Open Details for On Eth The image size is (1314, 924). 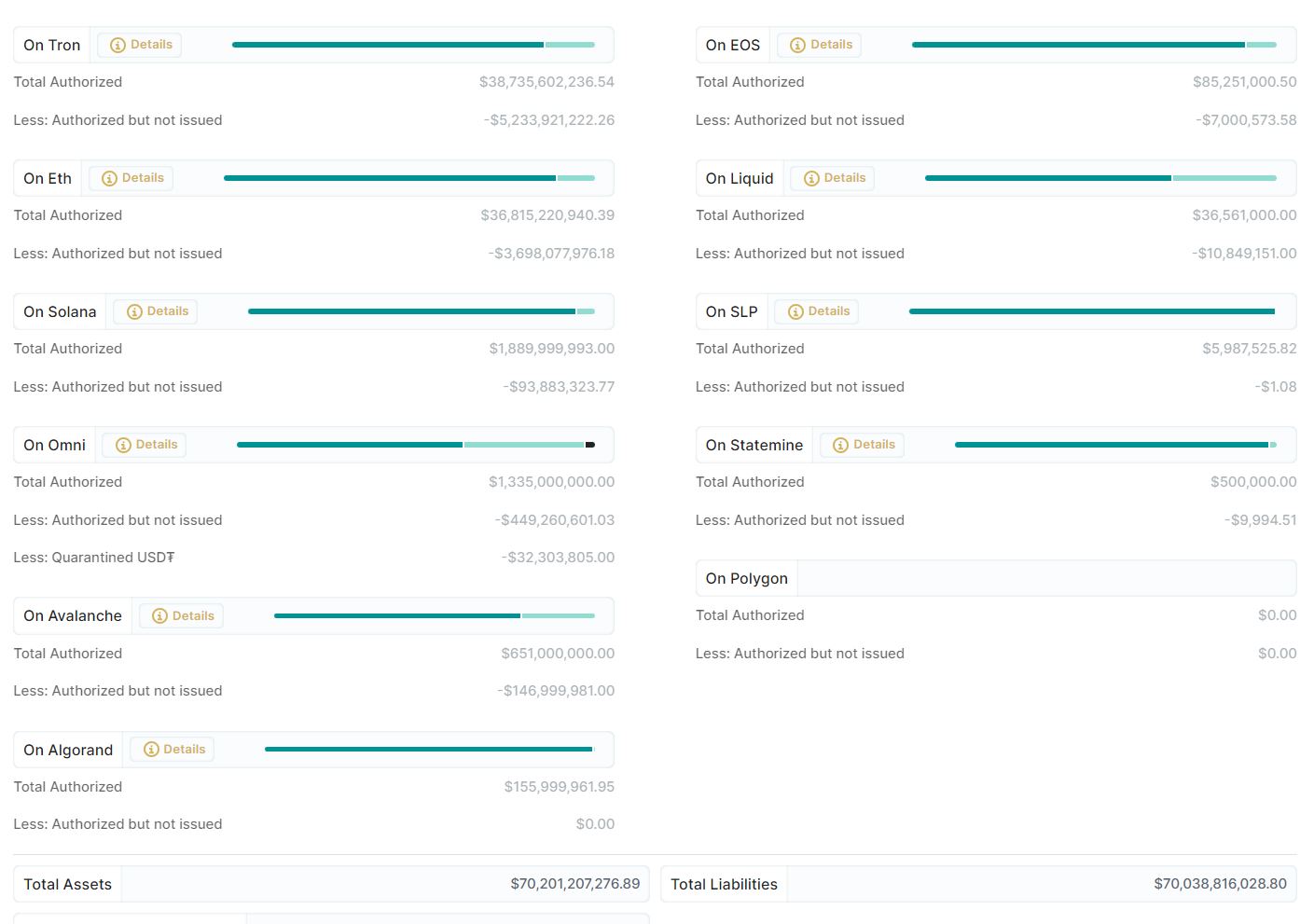[131, 178]
